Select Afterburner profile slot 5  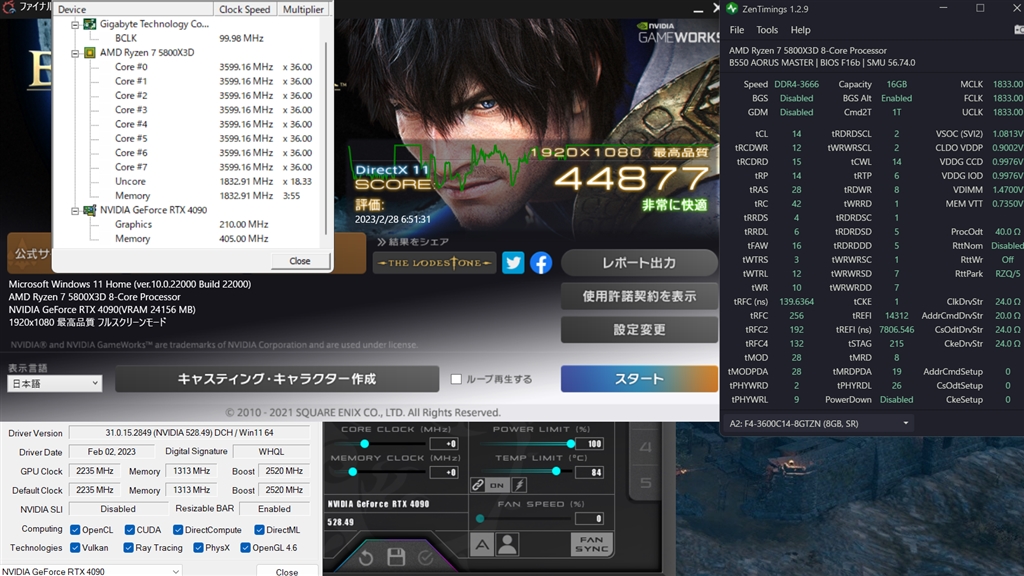(x=645, y=483)
